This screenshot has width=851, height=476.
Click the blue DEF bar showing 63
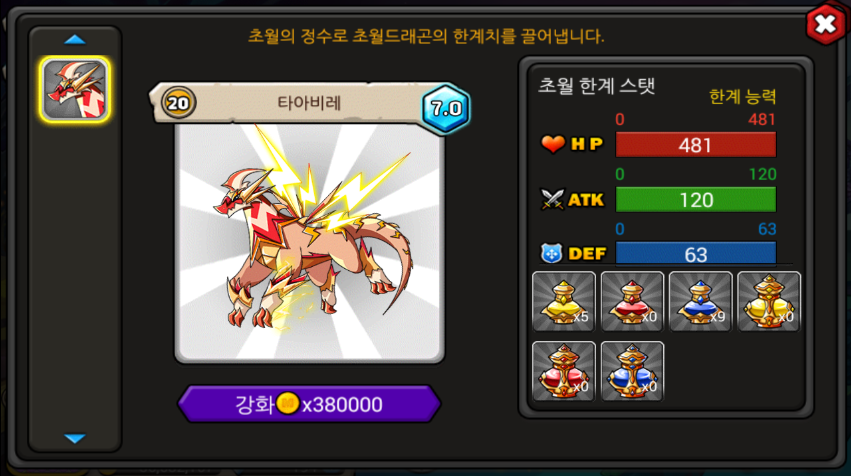[696, 253]
